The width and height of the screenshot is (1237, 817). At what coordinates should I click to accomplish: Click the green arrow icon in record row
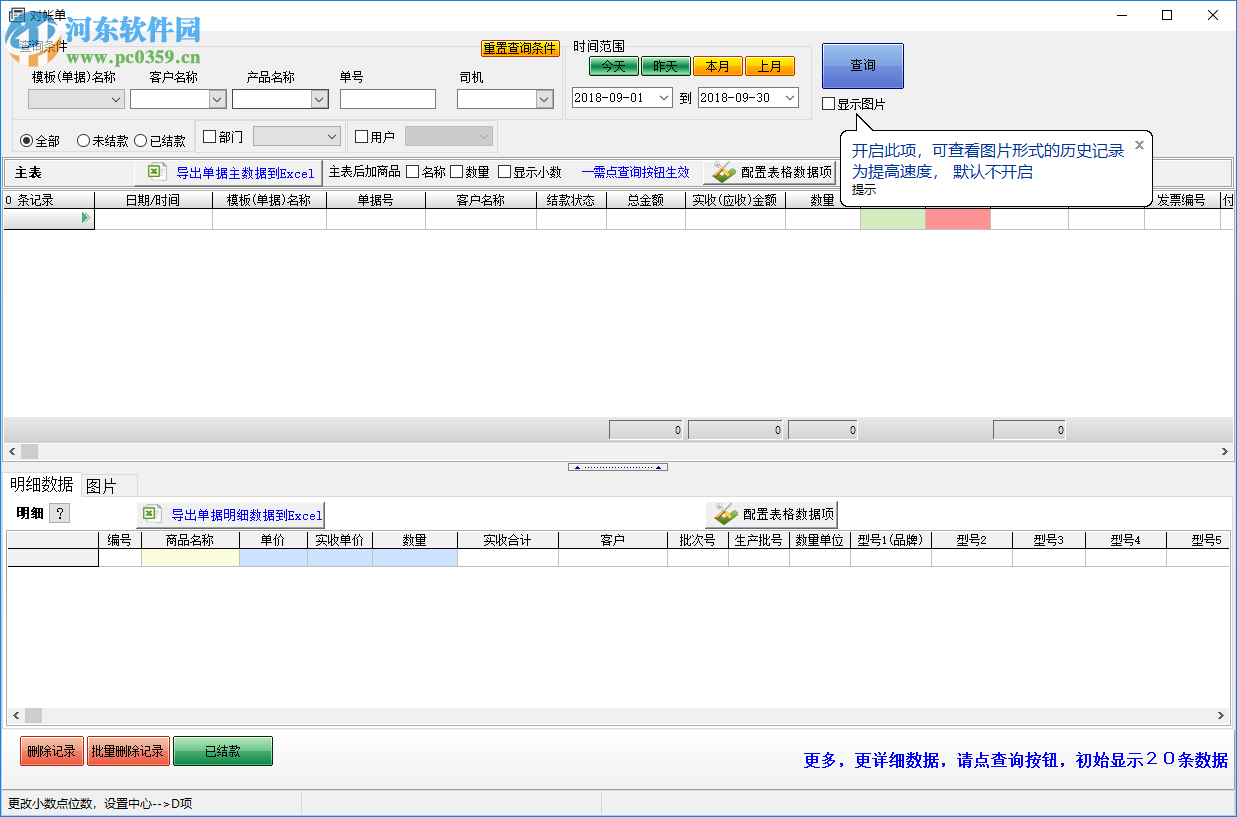86,217
